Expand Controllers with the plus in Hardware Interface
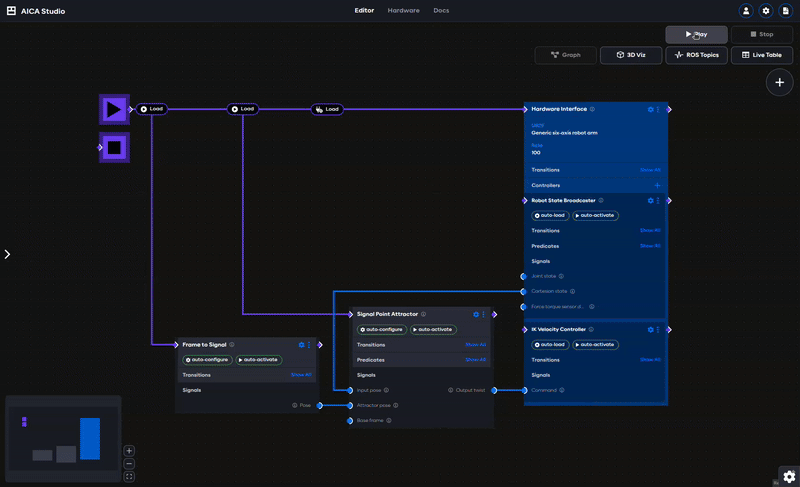This screenshot has width=800, height=487. pyautogui.click(x=657, y=185)
